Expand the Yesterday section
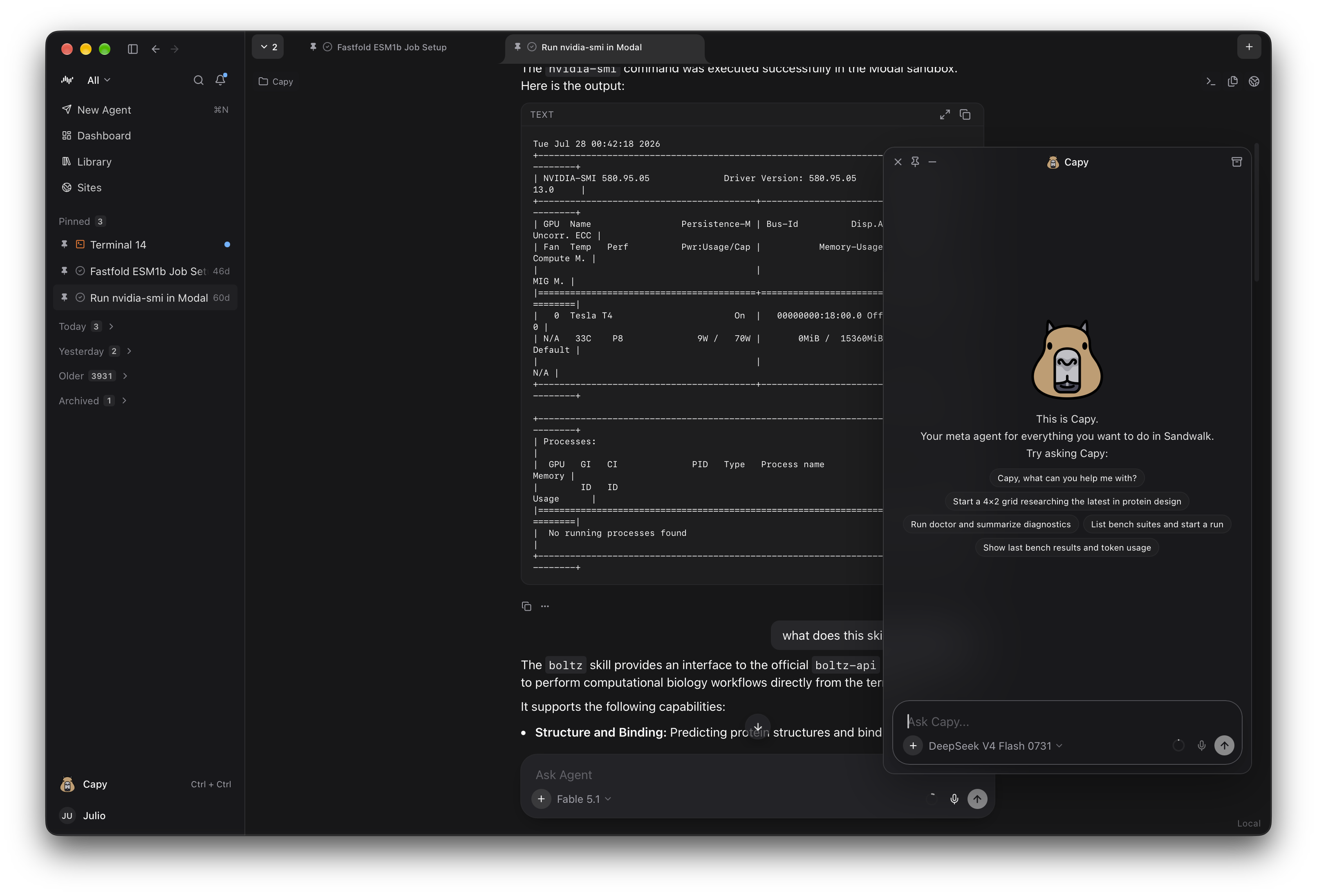Image resolution: width=1317 pixels, height=896 pixels. 95,352
